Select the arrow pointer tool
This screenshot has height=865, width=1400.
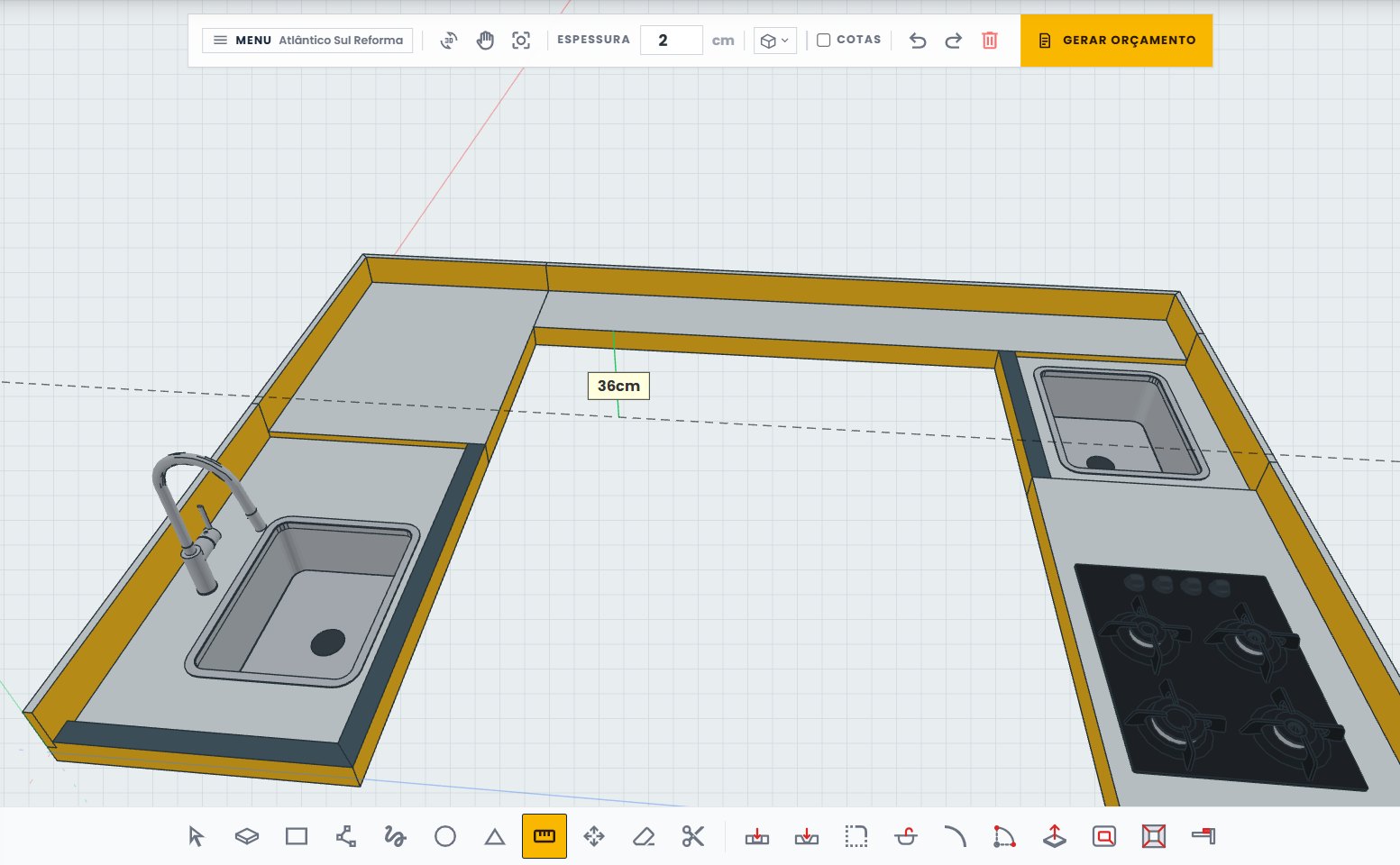pyautogui.click(x=197, y=836)
